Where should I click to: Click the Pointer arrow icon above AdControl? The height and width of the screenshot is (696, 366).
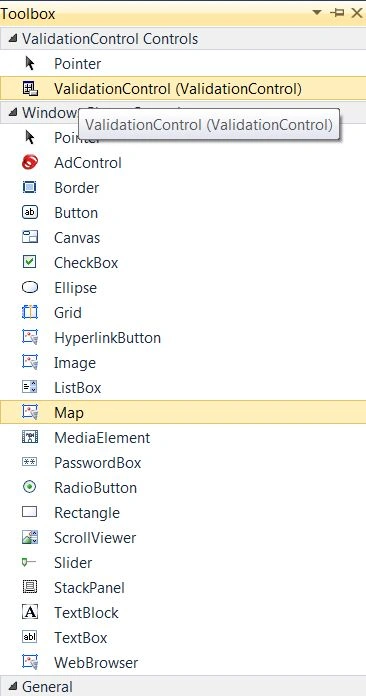coord(30,138)
